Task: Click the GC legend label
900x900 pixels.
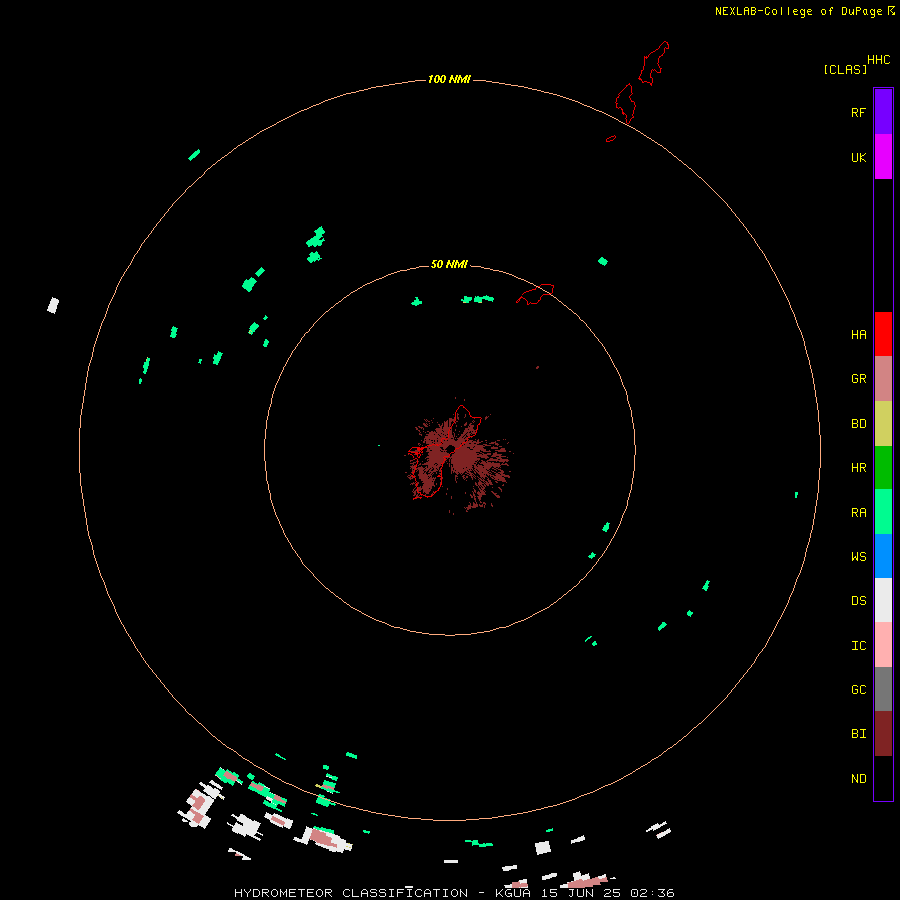Action: [858, 689]
